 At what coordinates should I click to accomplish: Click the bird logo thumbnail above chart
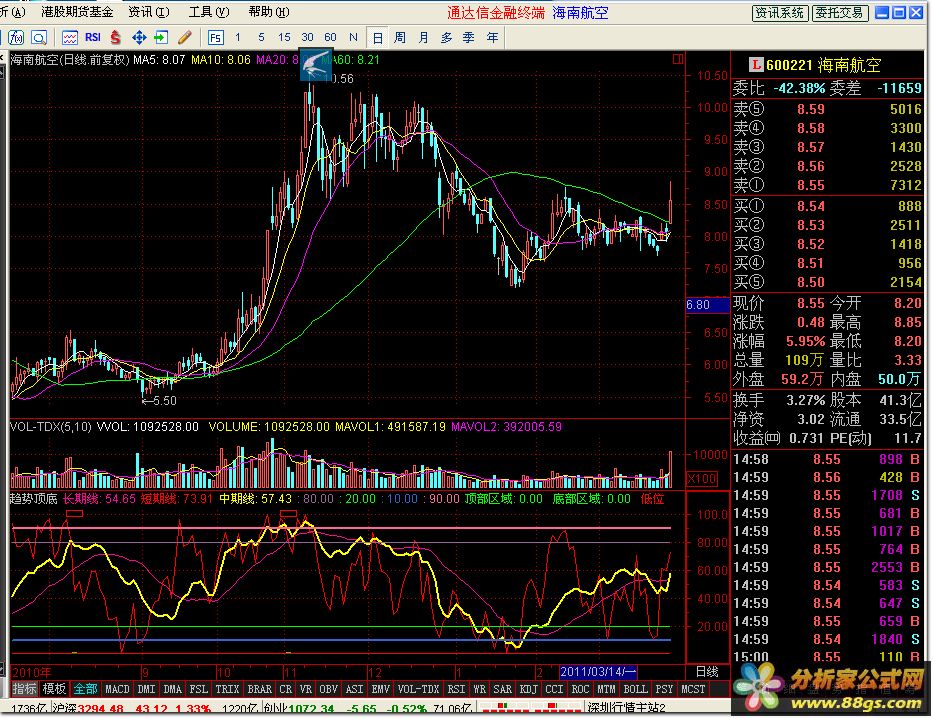click(316, 65)
